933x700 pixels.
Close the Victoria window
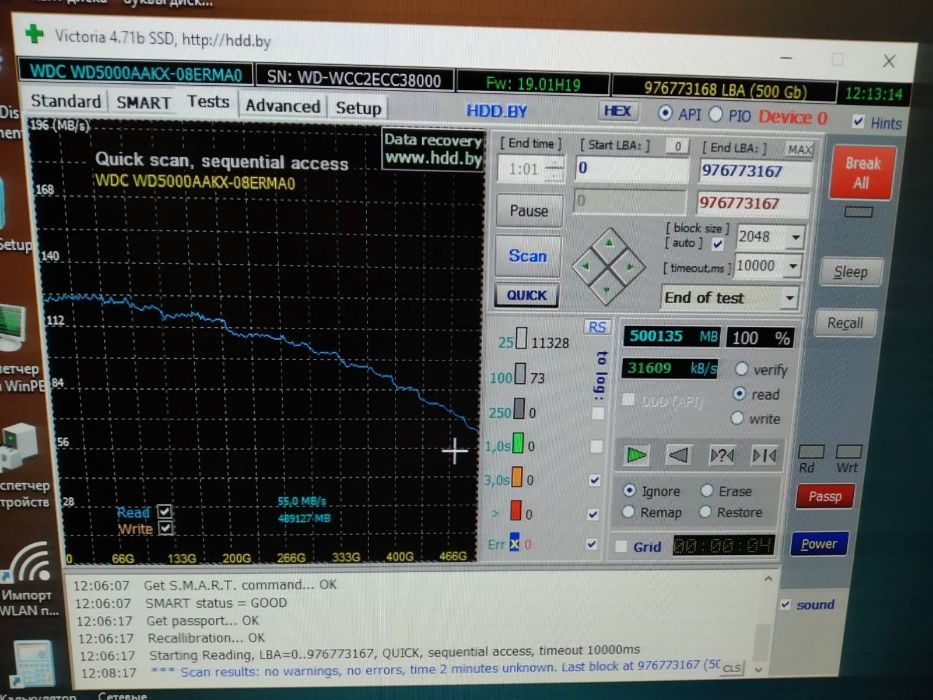point(889,61)
